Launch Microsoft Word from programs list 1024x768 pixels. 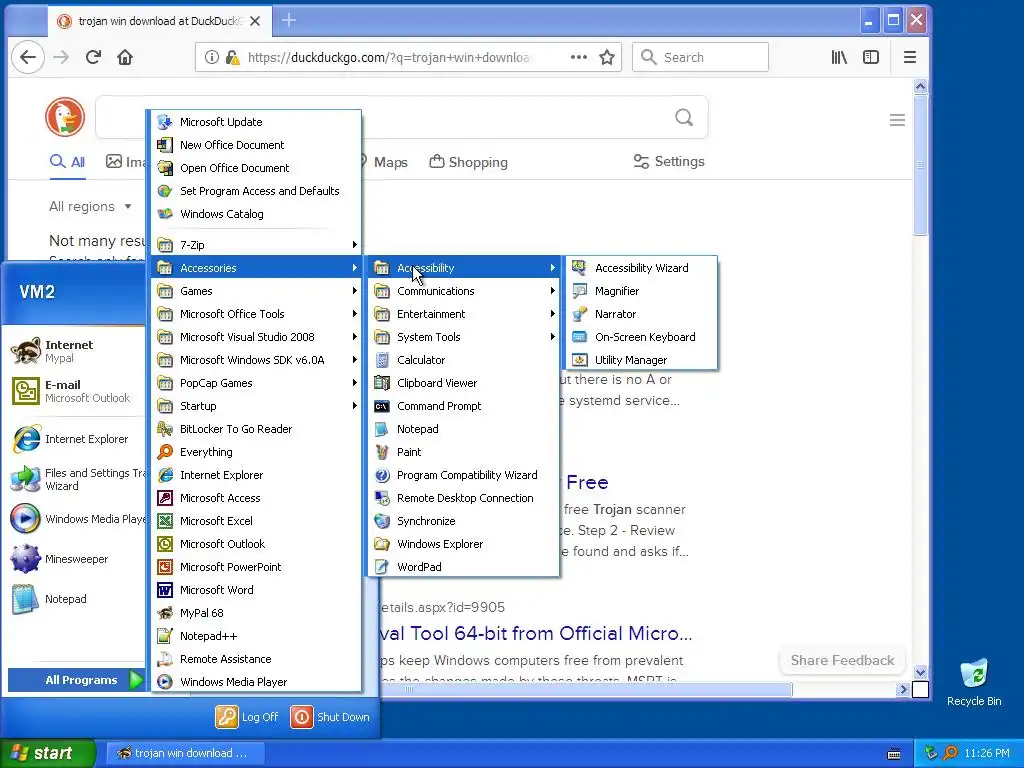point(256,590)
